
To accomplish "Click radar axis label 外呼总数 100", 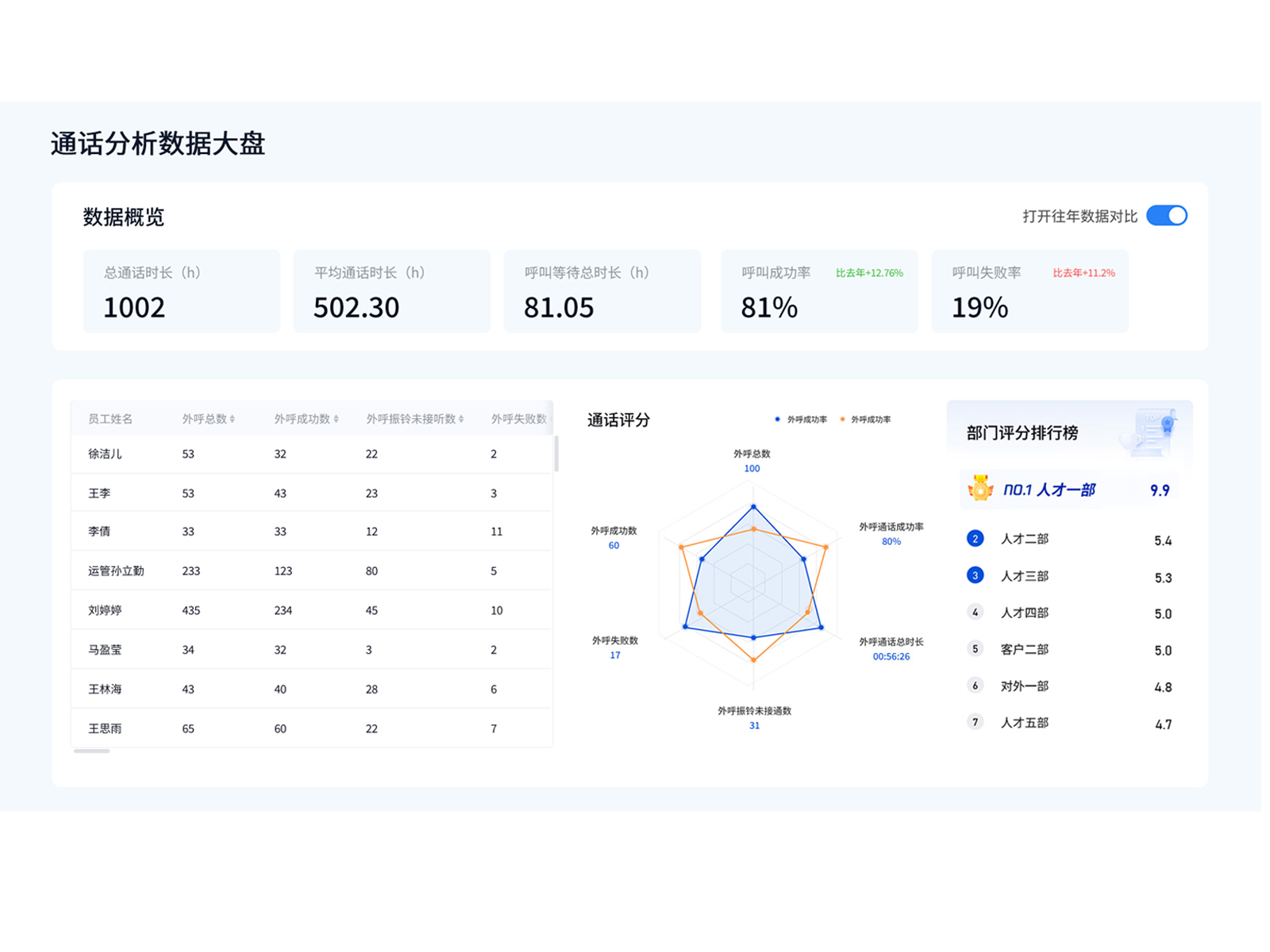I will coord(752,461).
